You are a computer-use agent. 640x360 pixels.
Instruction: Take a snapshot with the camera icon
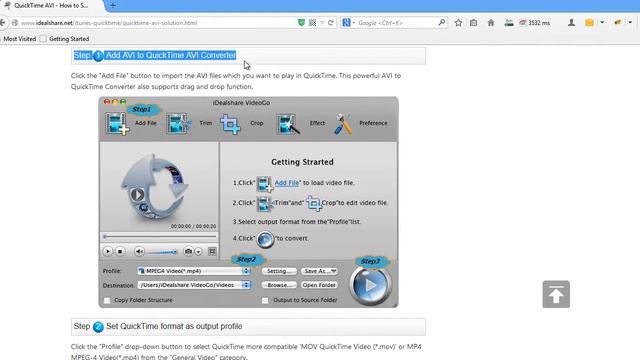[188, 251]
